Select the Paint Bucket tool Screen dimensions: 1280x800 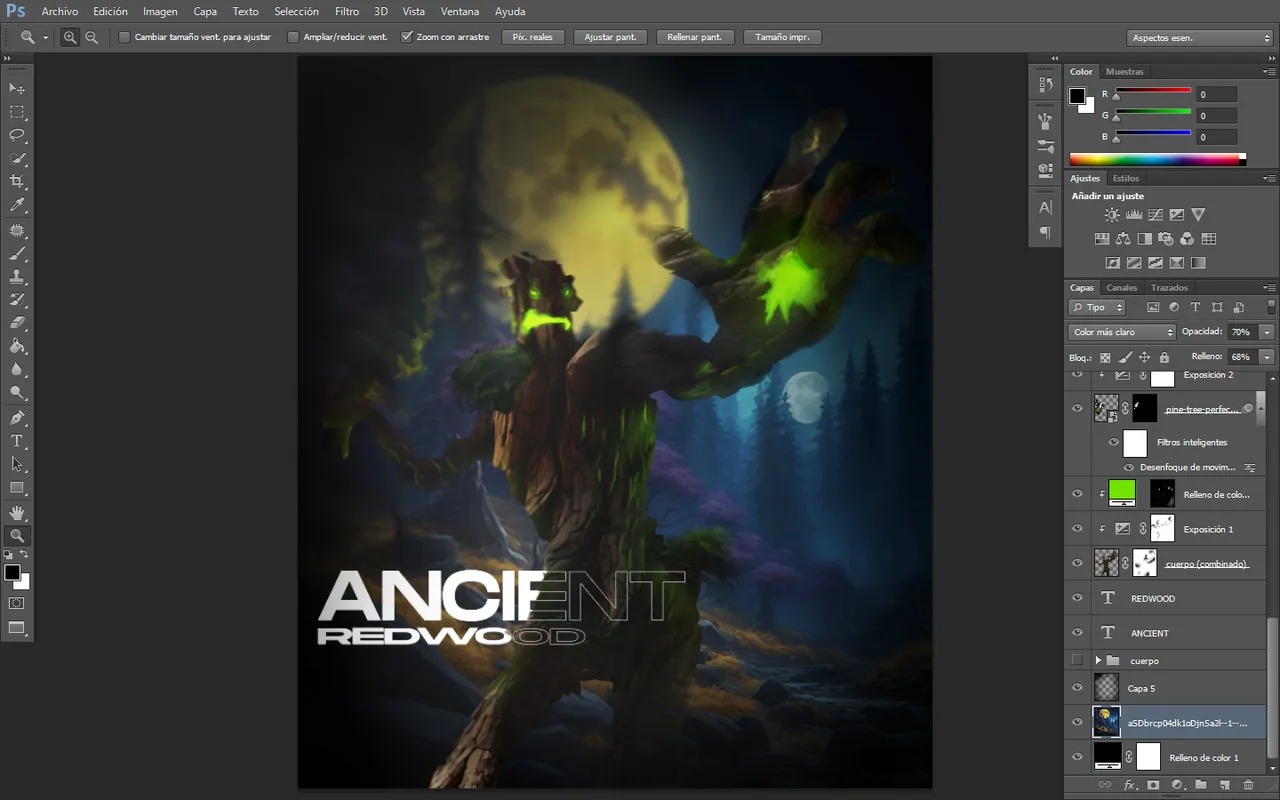coord(17,346)
